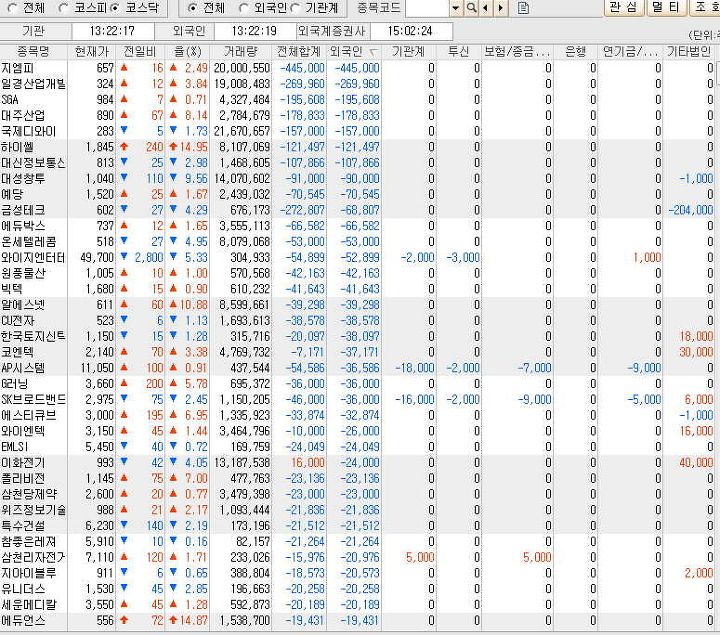Select the 와이지엔터테인먼트 stock row
The height and width of the screenshot is (635, 720).
(357, 258)
